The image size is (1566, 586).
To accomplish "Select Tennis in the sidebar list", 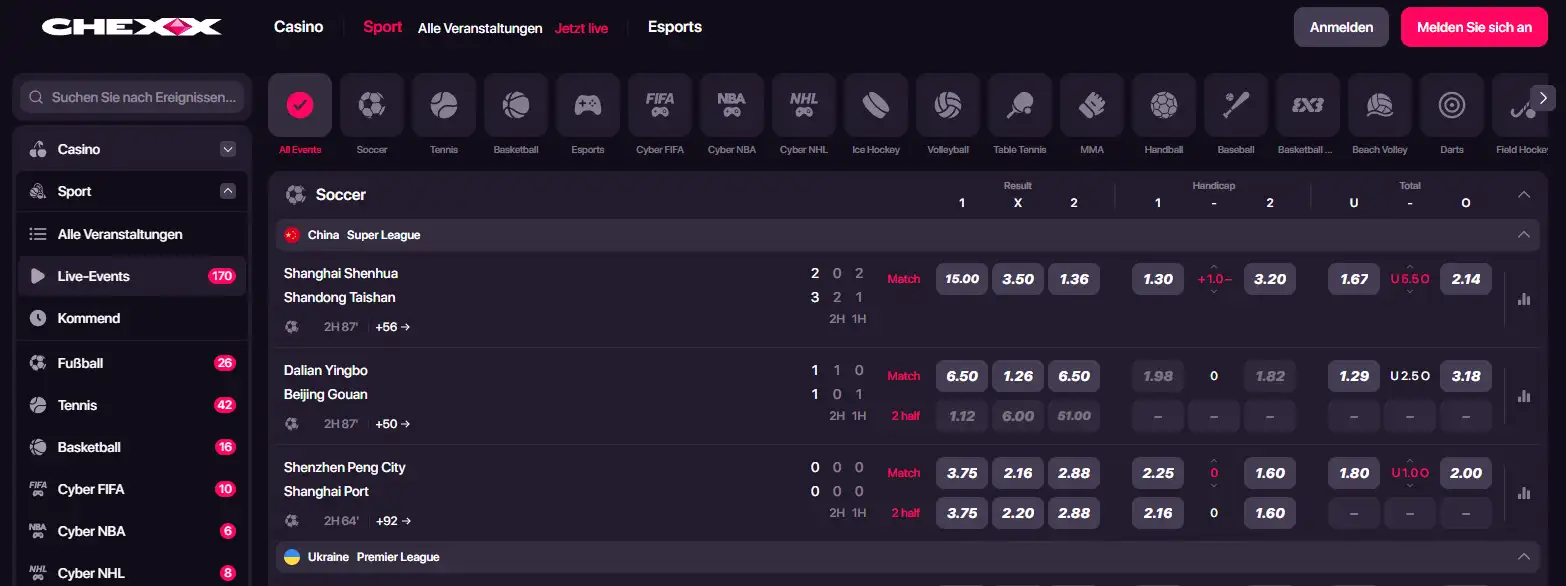I will tap(132, 405).
